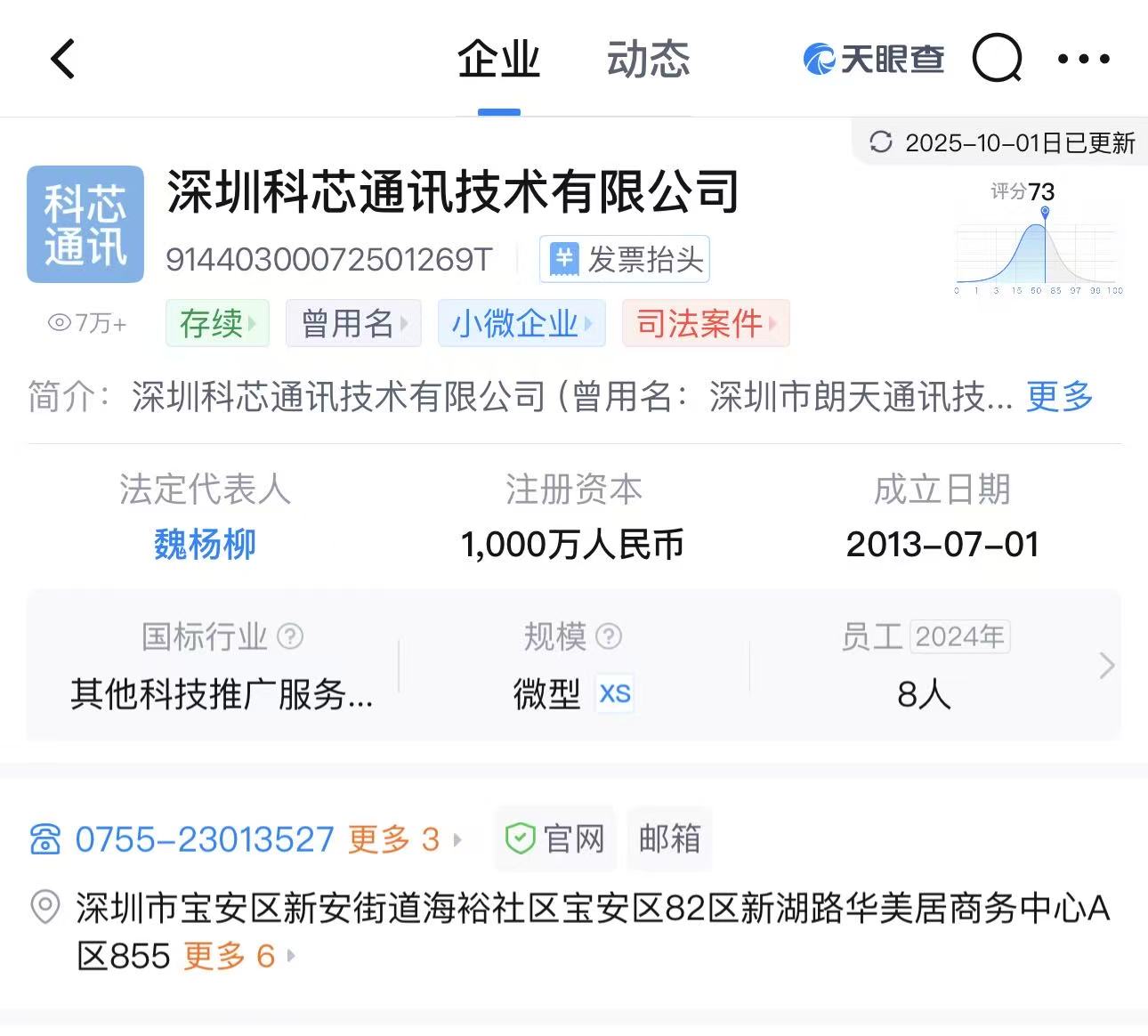
Task: Expand the 司法案件 tag
Action: (x=706, y=323)
